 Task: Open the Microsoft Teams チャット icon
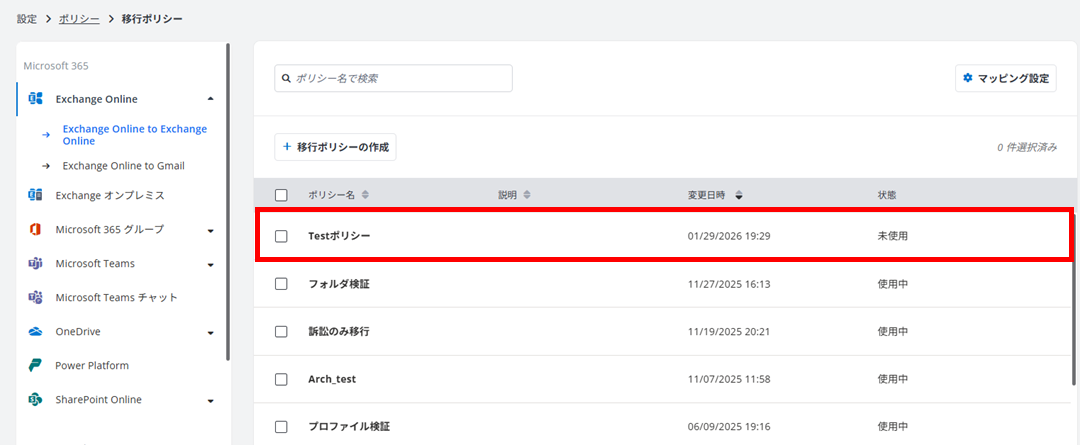(35, 298)
